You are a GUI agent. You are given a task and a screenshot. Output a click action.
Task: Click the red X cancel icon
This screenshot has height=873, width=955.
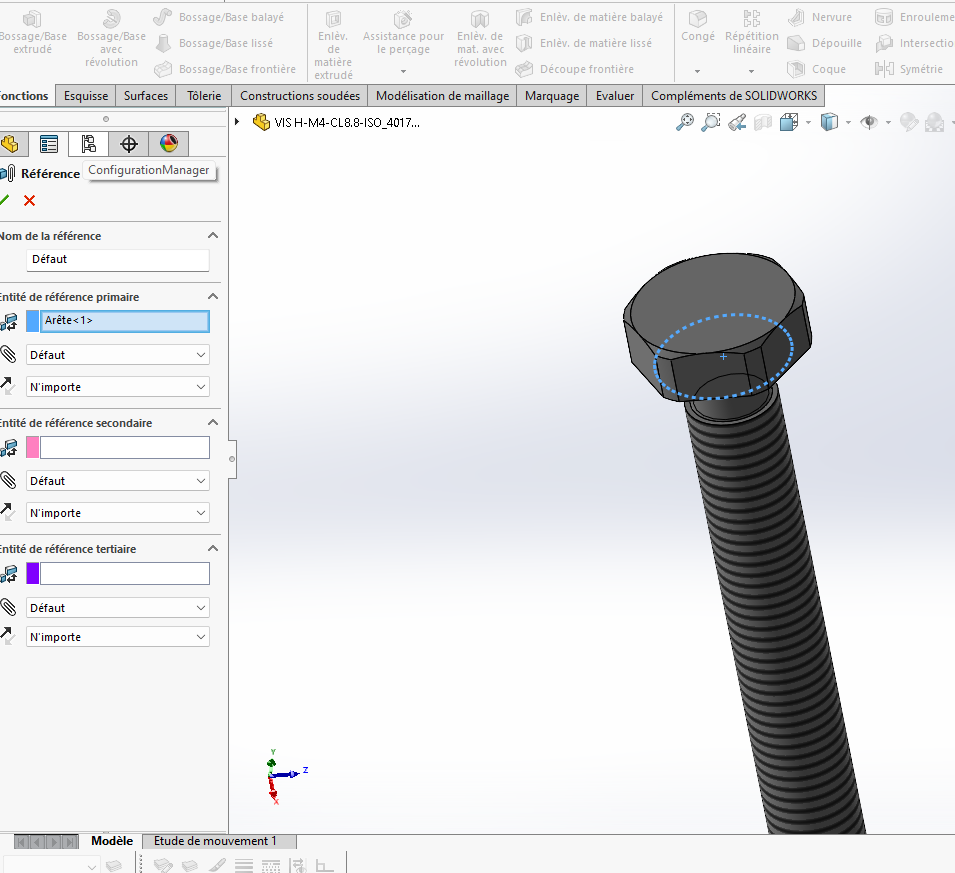click(x=29, y=200)
